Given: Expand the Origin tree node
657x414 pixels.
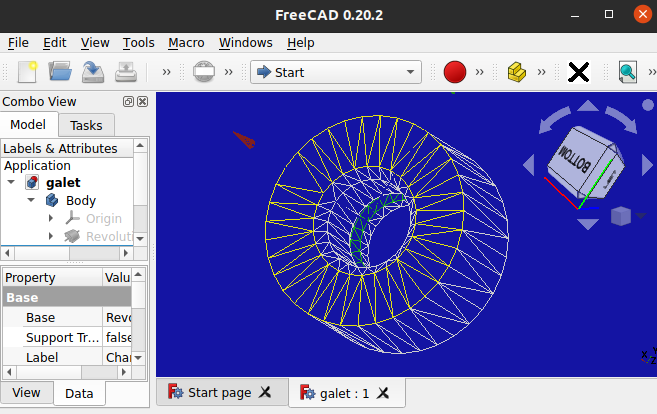Looking at the screenshot, I should (51, 218).
